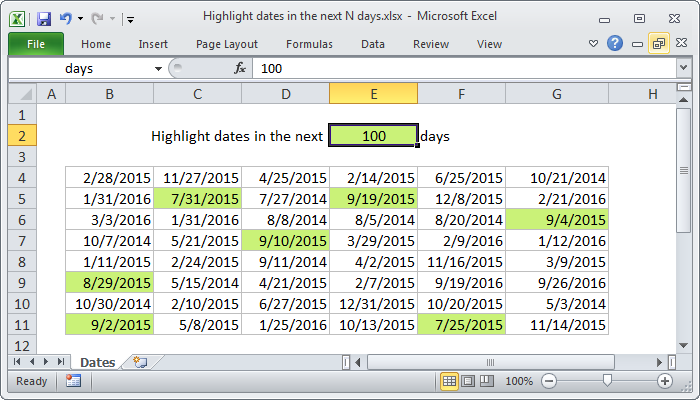This screenshot has height=400, width=700.
Task: Click the zoom slider handle
Action: pyautogui.click(x=606, y=381)
